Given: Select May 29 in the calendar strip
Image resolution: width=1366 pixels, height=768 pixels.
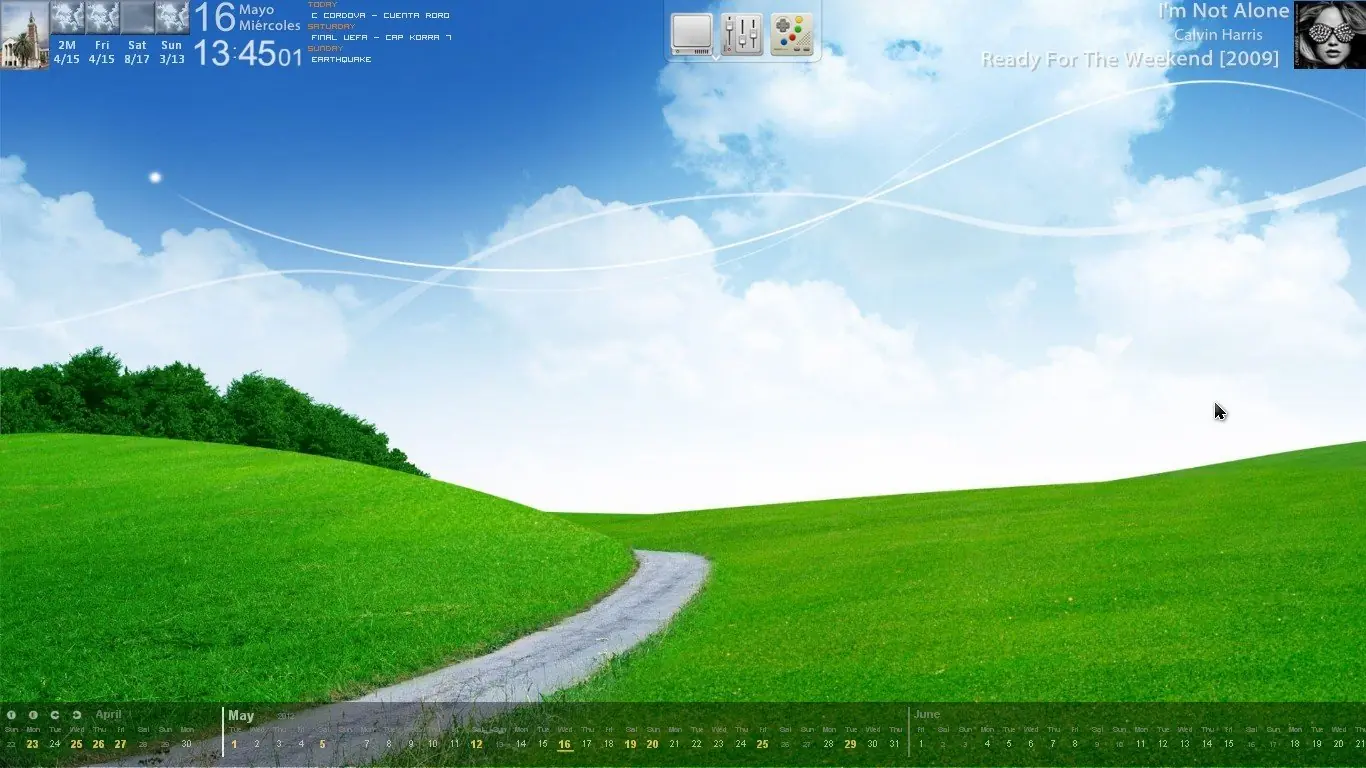Looking at the screenshot, I should [850, 744].
